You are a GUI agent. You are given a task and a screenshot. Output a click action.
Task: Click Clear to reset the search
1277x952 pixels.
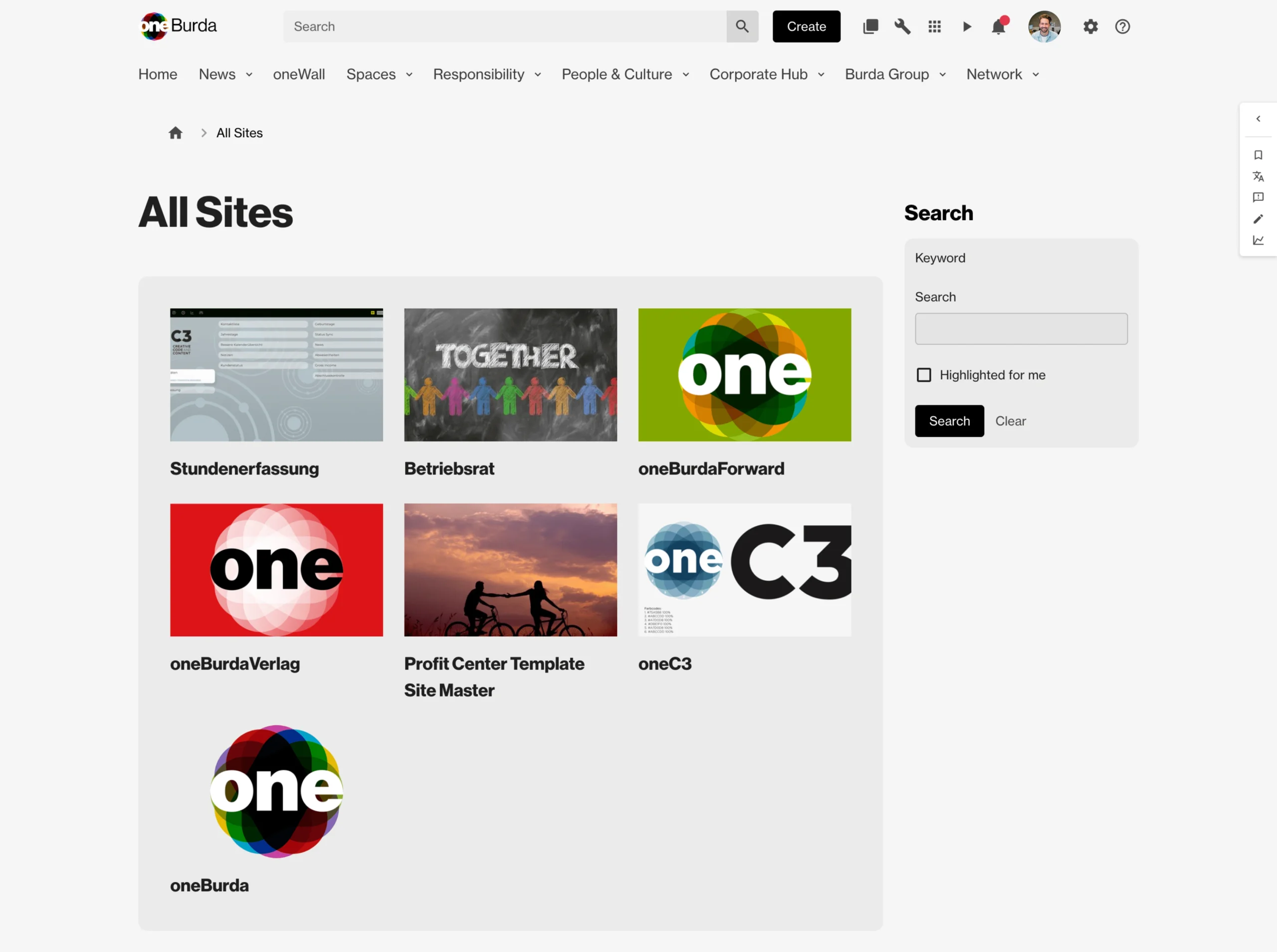1010,421
